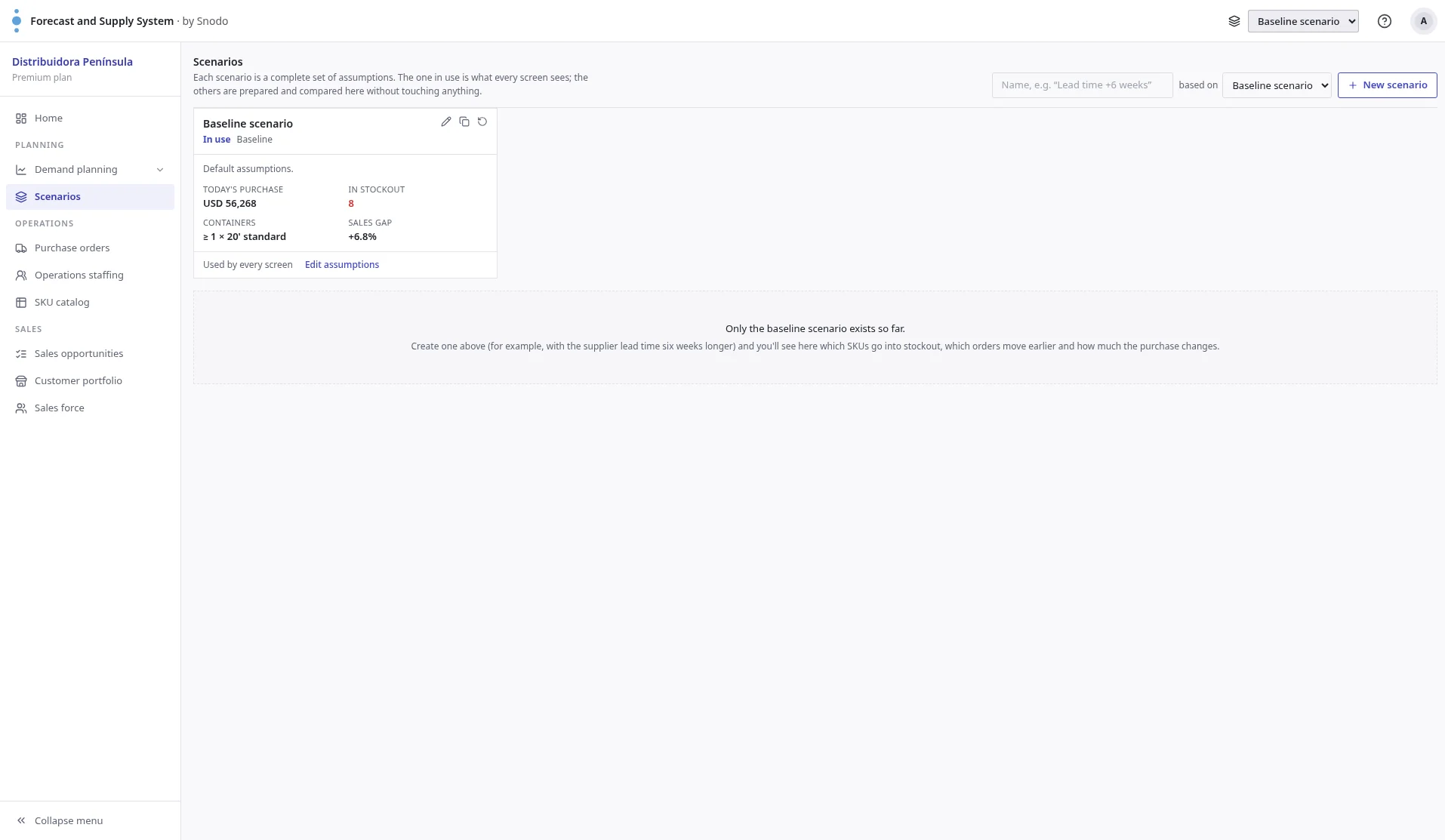Go to Home via its grid icon
Image resolution: width=1445 pixels, height=840 pixels.
[x=21, y=118]
